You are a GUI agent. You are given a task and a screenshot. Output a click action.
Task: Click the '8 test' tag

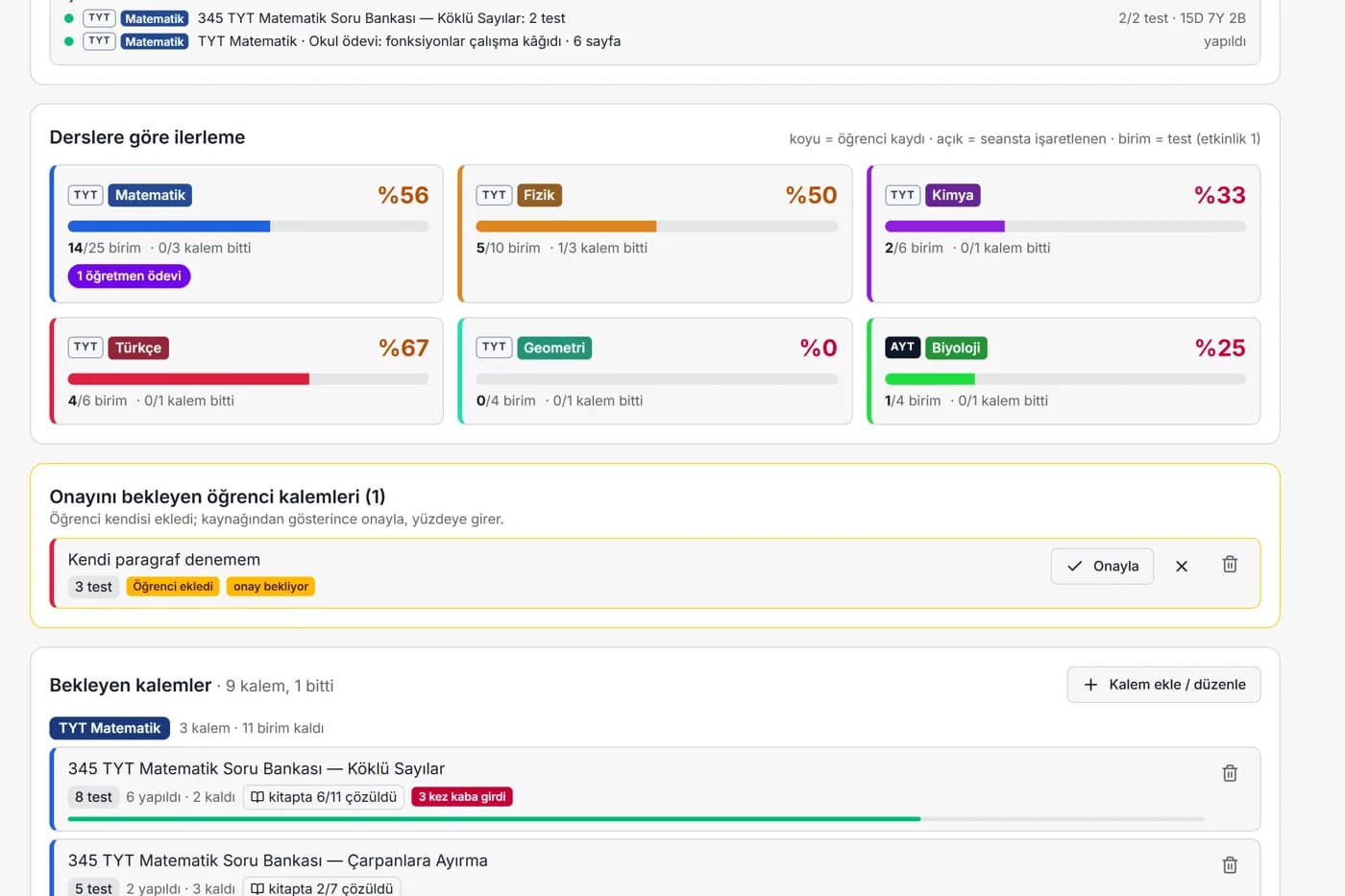tap(93, 797)
